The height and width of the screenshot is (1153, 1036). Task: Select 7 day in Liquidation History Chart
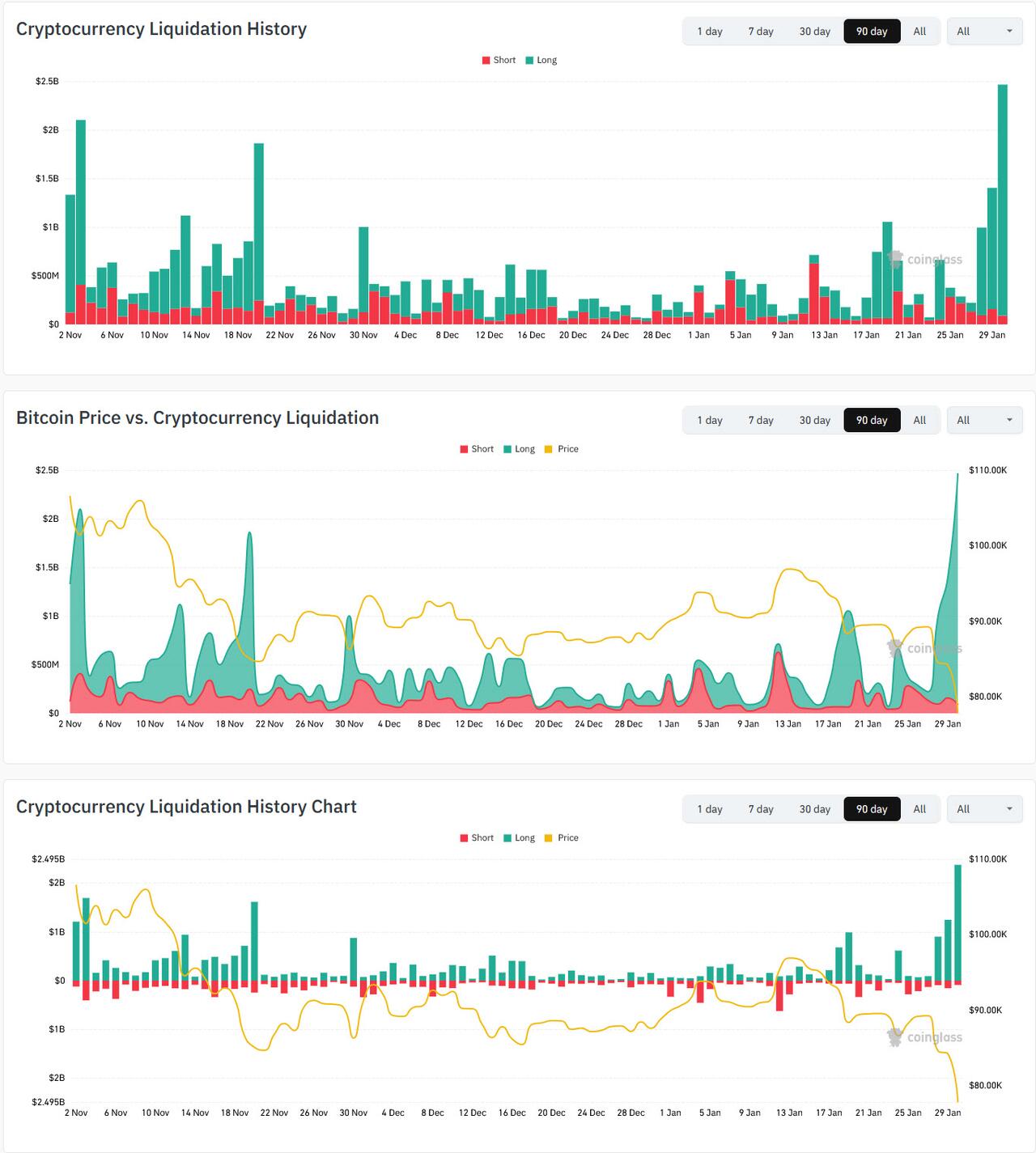pos(761,809)
